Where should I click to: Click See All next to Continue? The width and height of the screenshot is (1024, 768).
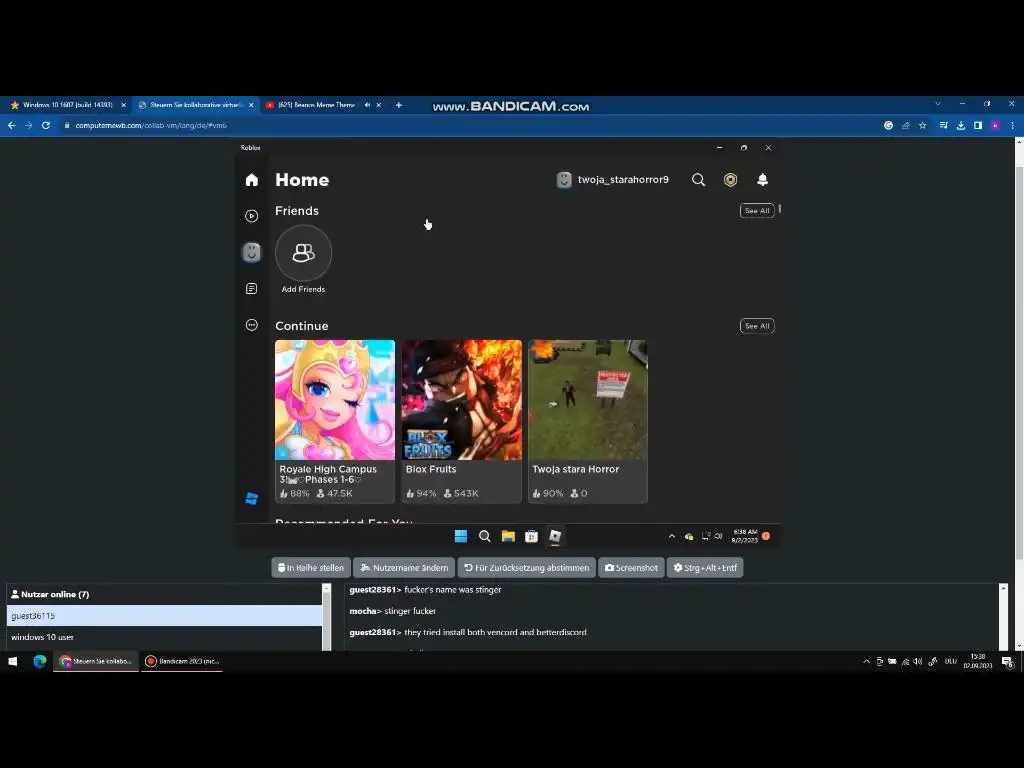pos(757,326)
